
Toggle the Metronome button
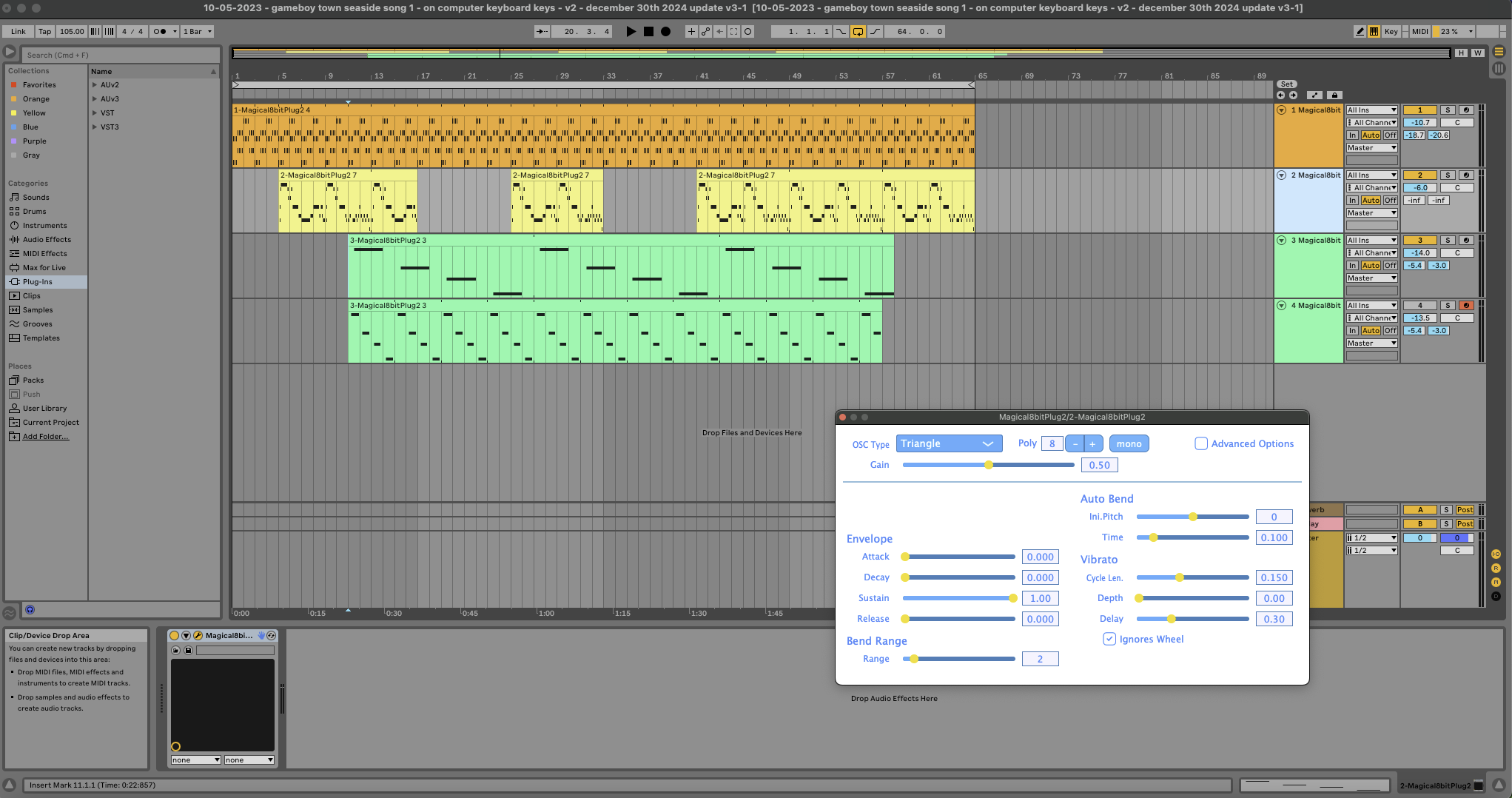(160, 31)
